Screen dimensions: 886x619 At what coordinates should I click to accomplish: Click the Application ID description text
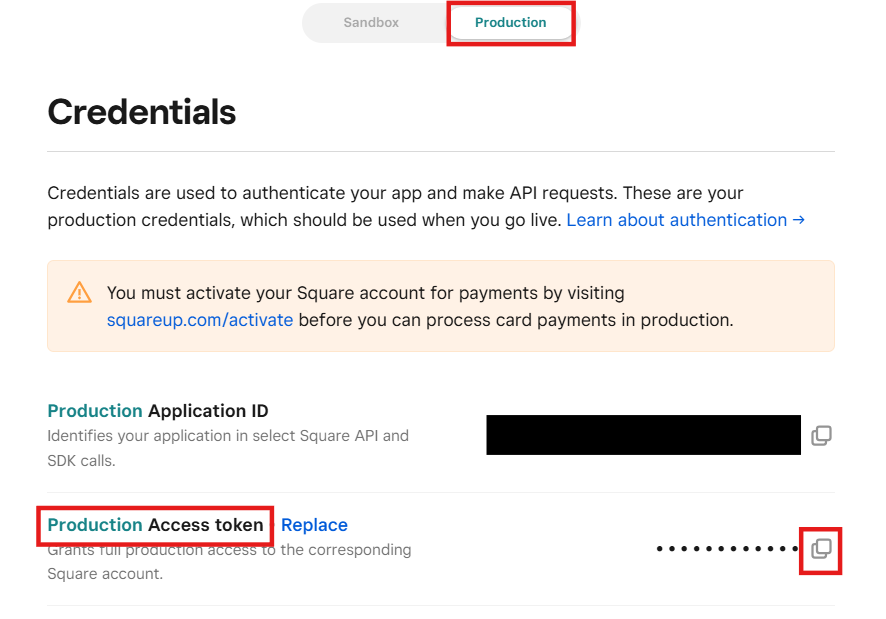228,448
